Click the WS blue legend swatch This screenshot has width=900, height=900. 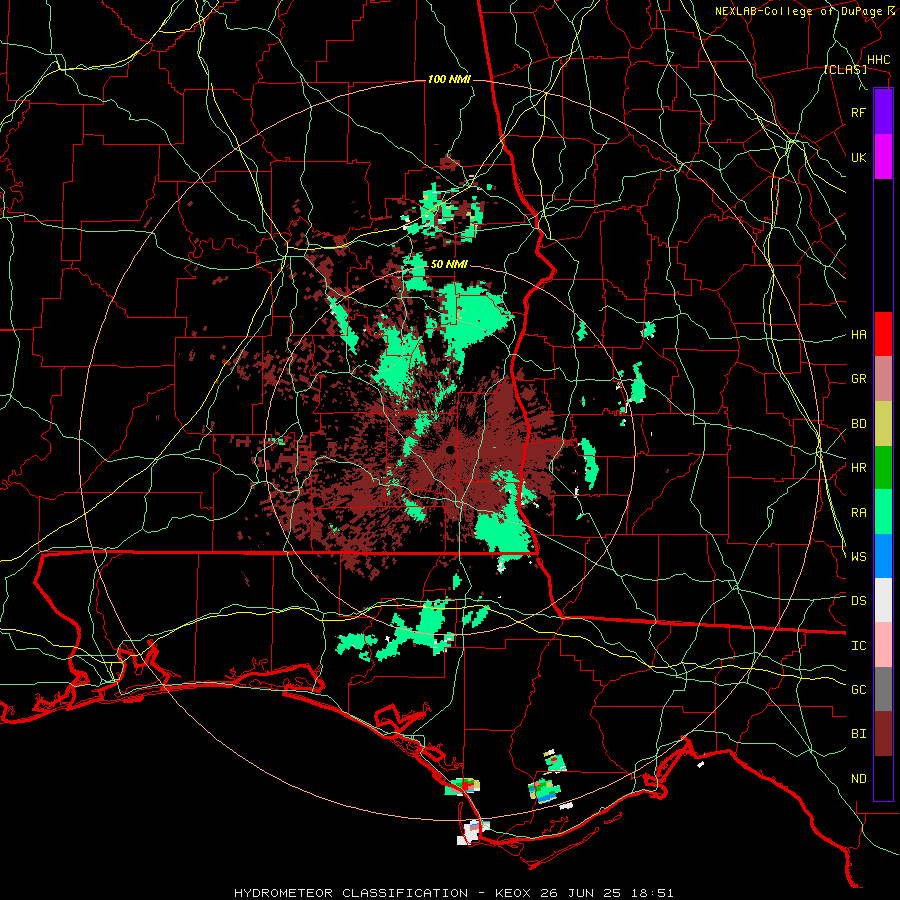click(x=883, y=556)
